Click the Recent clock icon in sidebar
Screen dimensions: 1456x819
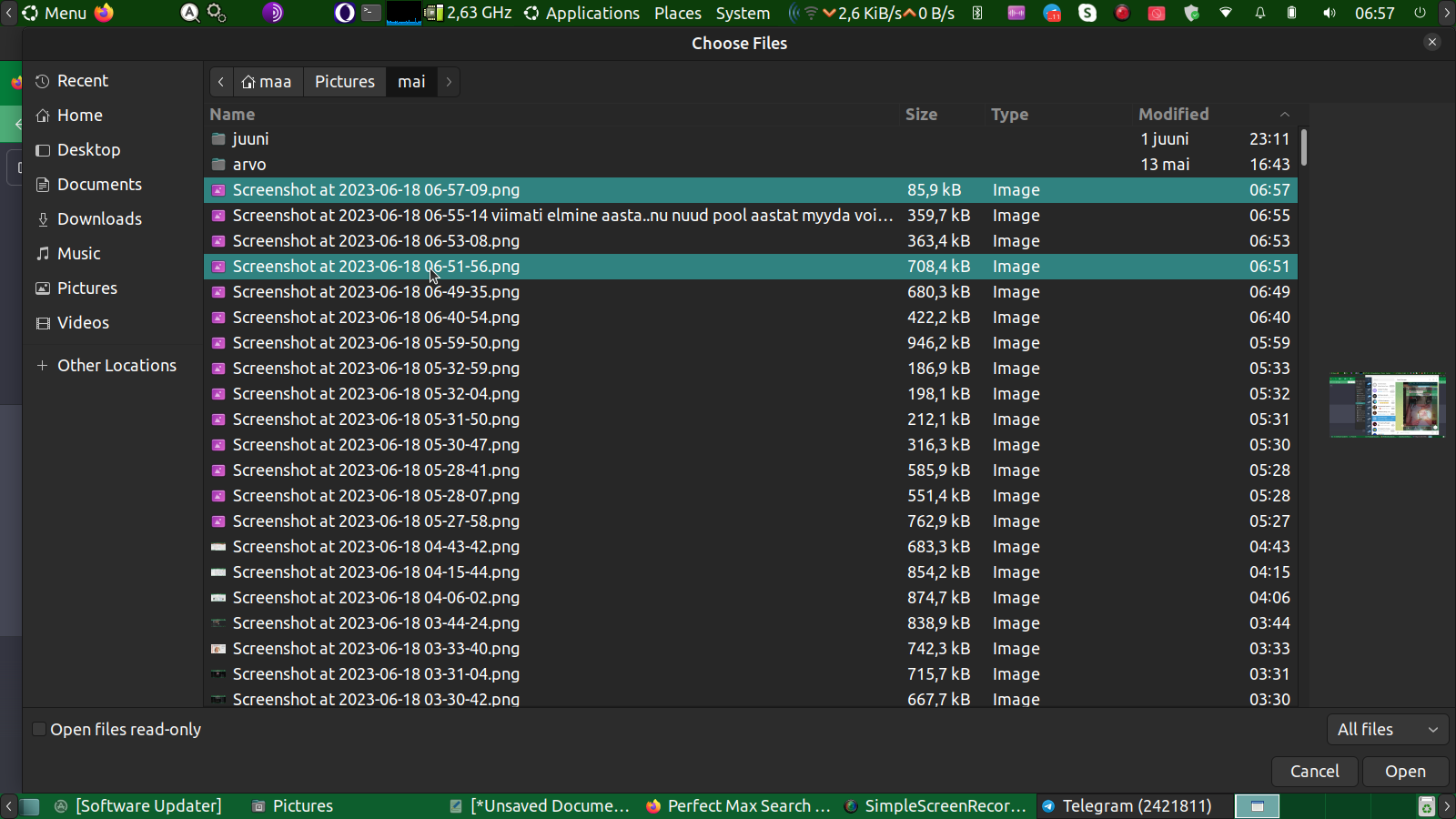click(x=42, y=81)
